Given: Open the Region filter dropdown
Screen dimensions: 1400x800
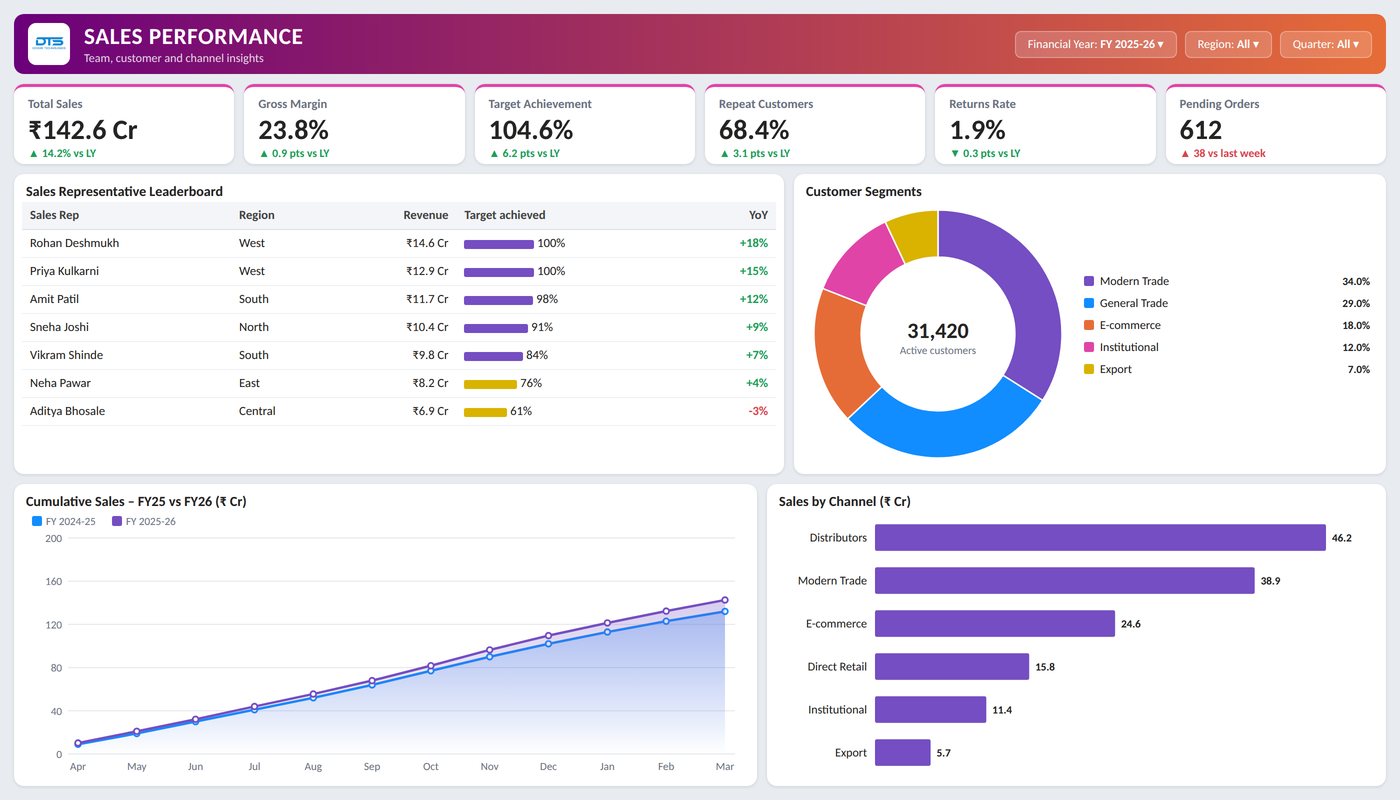Looking at the screenshot, I should pyautogui.click(x=1228, y=44).
